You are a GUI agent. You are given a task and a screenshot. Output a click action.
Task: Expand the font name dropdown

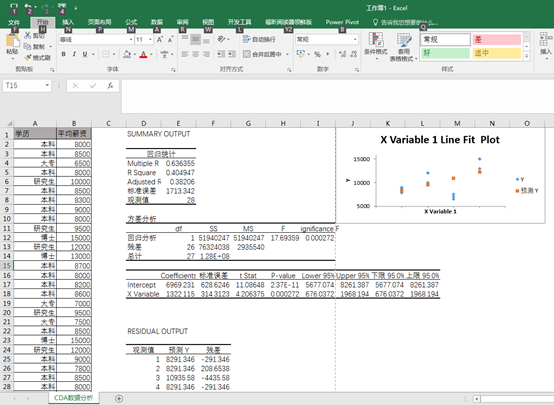coord(131,40)
